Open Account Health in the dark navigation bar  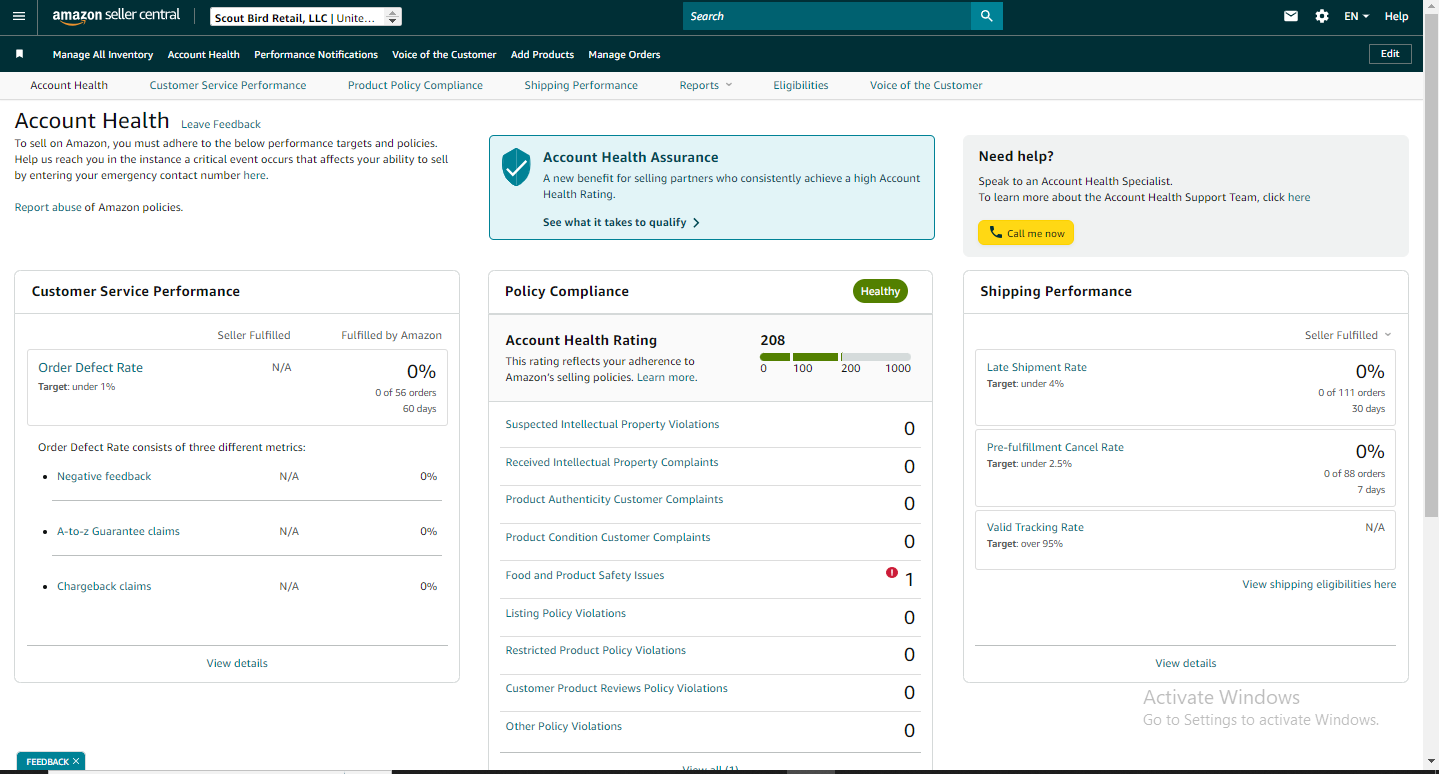(x=204, y=54)
